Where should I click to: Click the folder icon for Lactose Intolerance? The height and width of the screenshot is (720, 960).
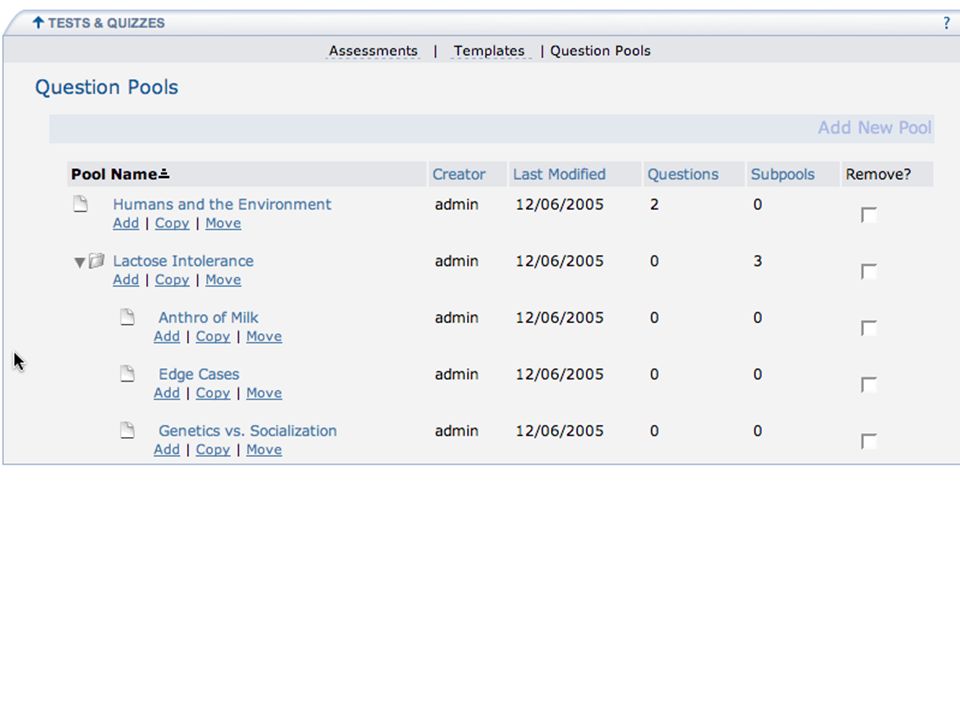pos(97,261)
